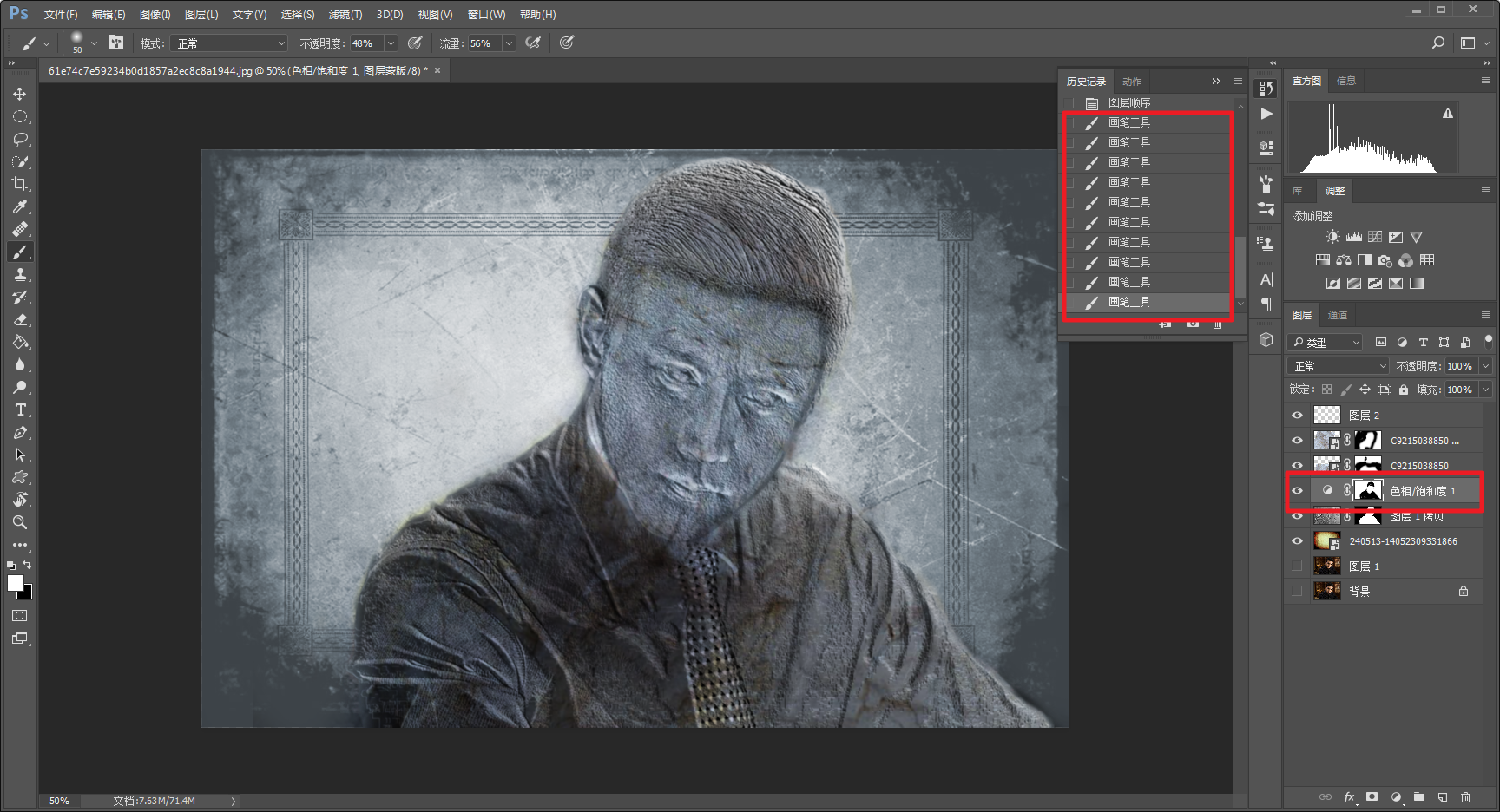Image resolution: width=1500 pixels, height=812 pixels.
Task: Open the 填充 fill dropdown arrow
Action: tap(1485, 390)
